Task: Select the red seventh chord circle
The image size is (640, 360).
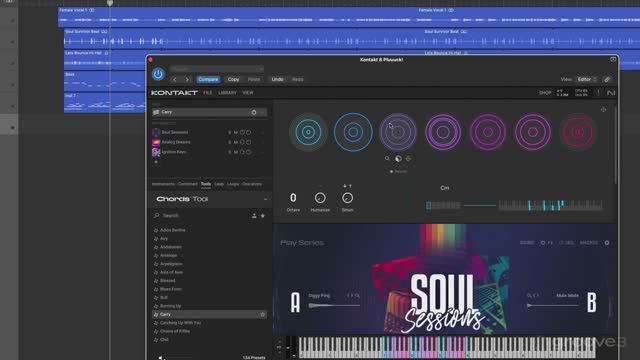Action: tap(578, 132)
